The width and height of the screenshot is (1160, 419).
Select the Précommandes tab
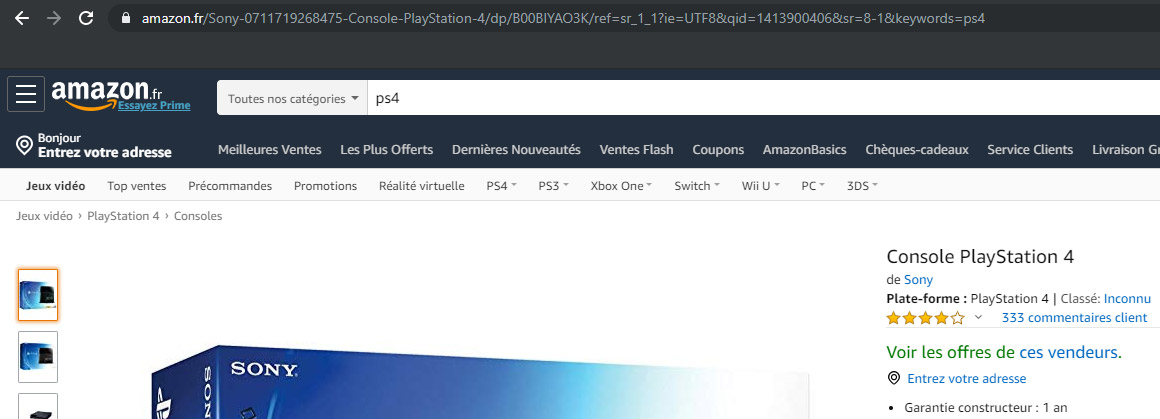tap(230, 186)
